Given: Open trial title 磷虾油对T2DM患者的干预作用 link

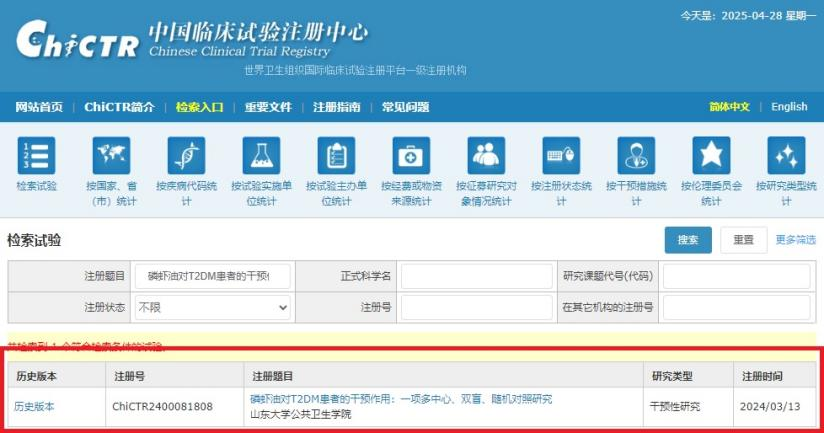Looking at the screenshot, I should click(401, 399).
